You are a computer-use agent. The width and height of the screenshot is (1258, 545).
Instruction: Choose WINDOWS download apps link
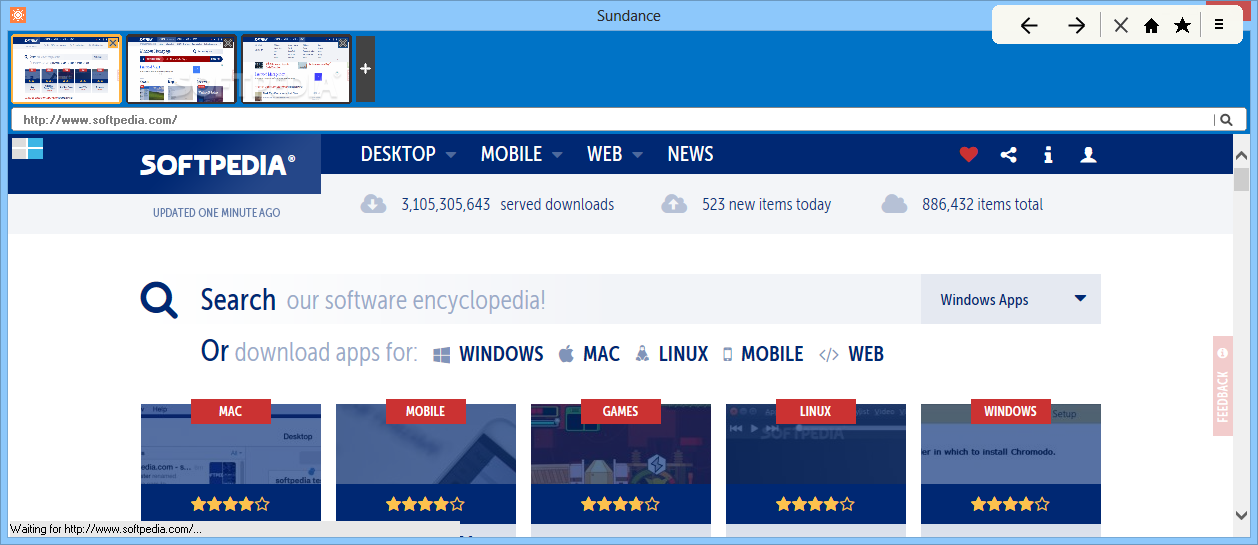(488, 354)
